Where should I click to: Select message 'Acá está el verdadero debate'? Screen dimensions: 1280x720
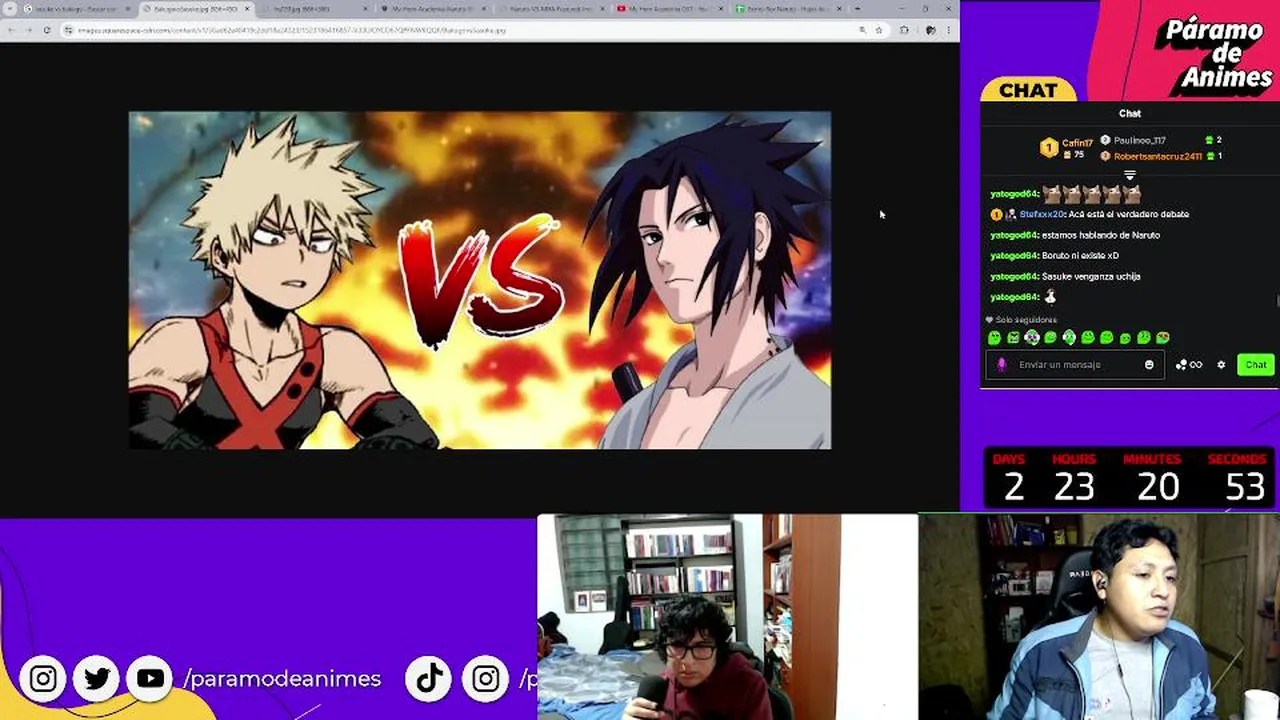(1129, 214)
